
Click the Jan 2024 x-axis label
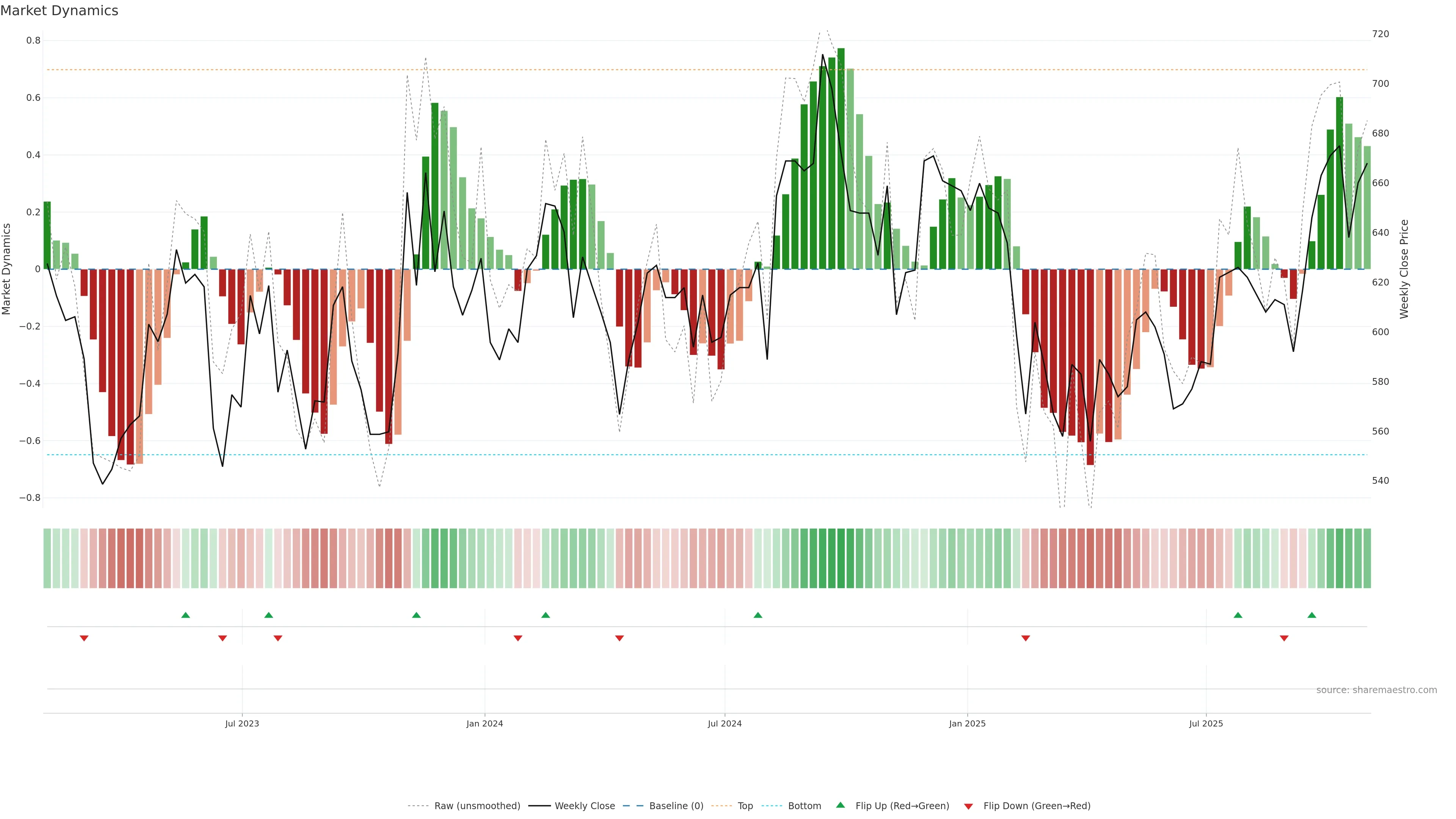tap(485, 723)
